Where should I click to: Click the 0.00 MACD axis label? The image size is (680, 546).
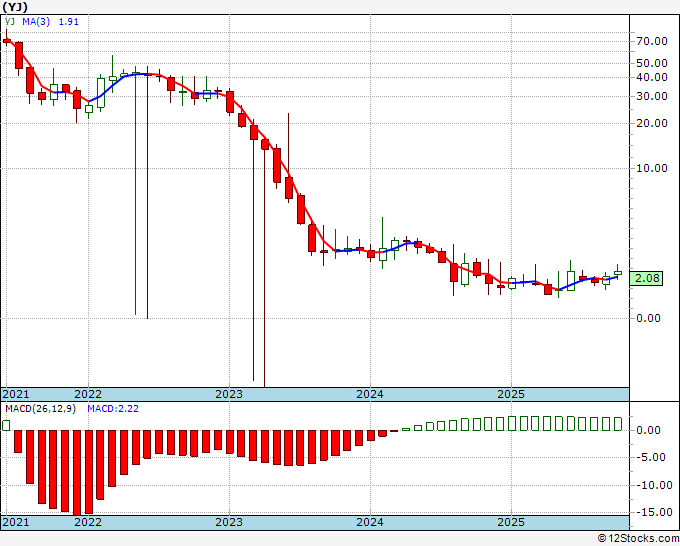click(x=648, y=430)
